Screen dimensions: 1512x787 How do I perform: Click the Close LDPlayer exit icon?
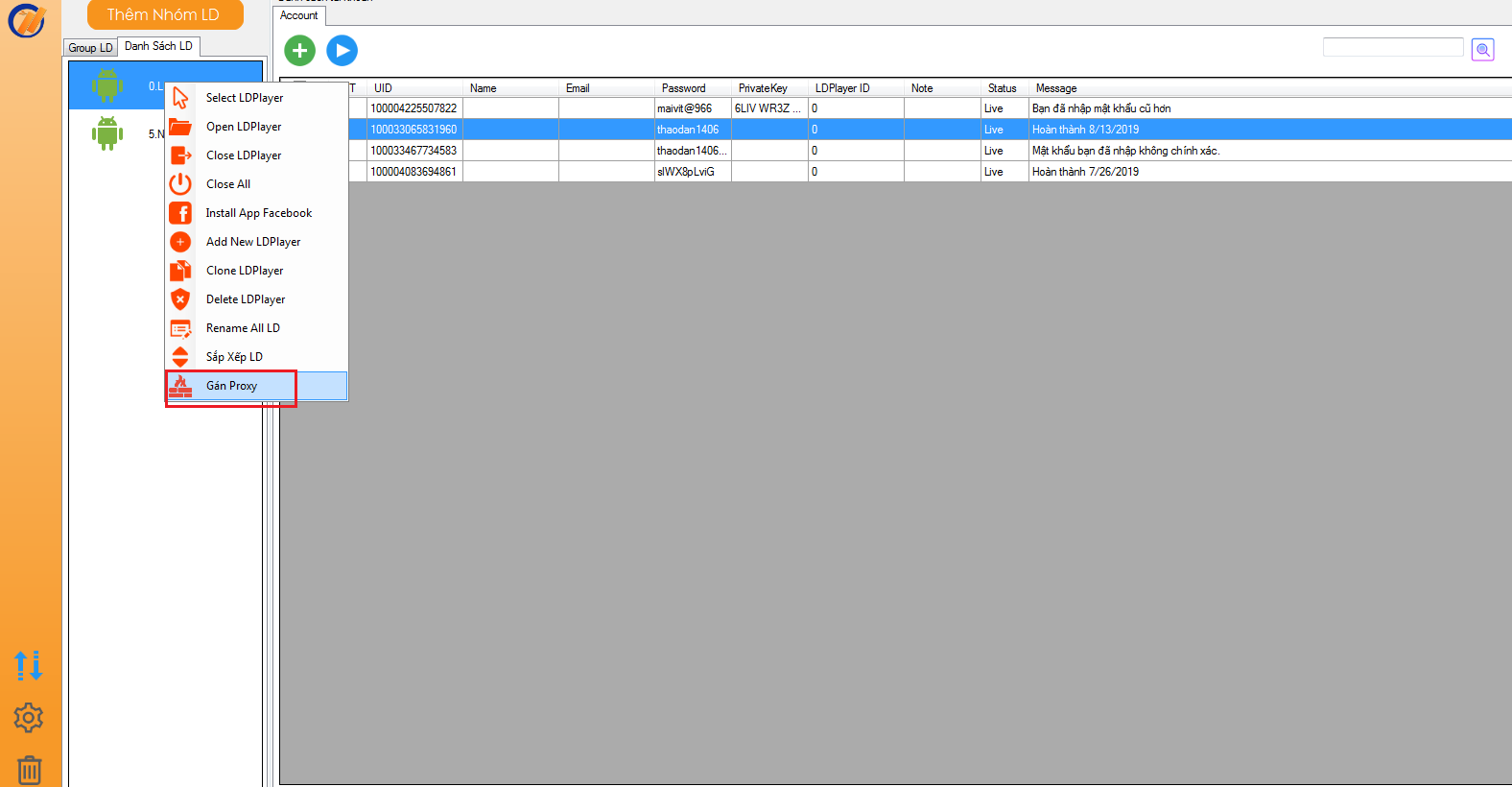pyautogui.click(x=180, y=155)
